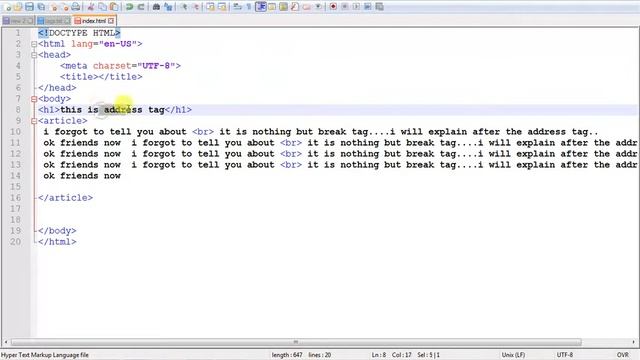Screen dimensions: 640x360
Task: Zoom in using the toolbar icon
Action: coord(184,7)
